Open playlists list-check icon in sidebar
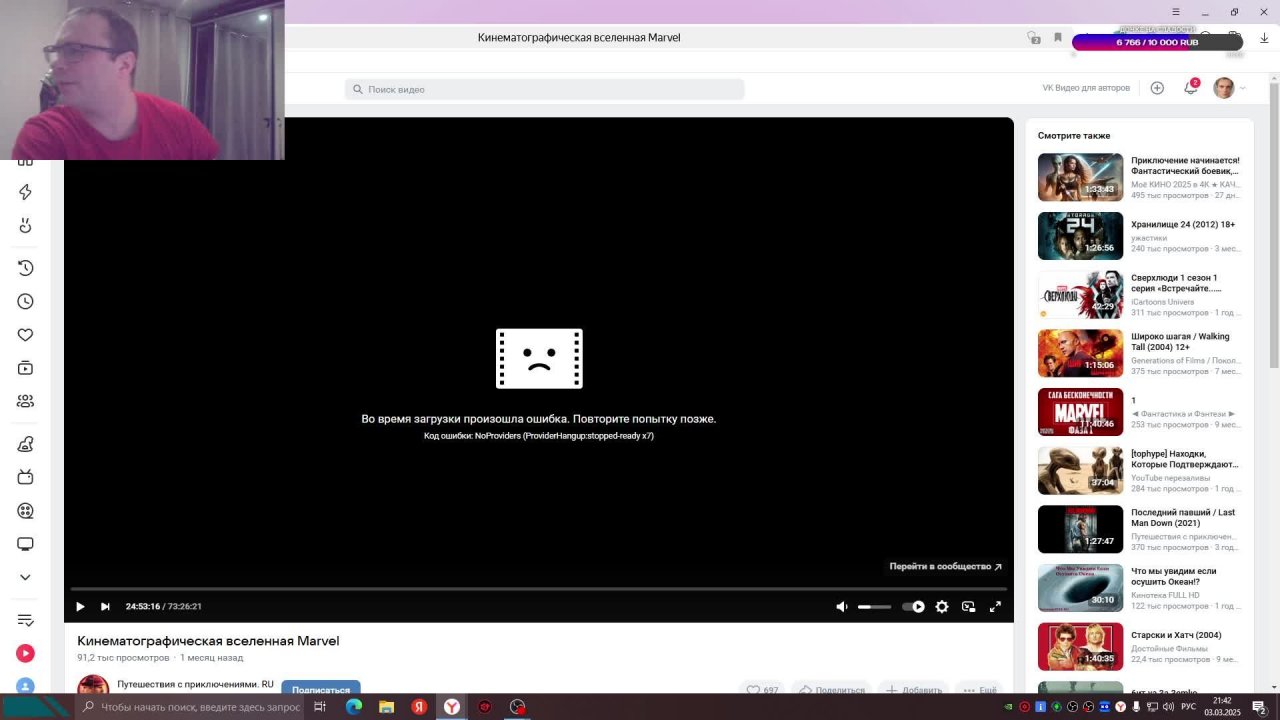The height and width of the screenshot is (720, 1280). click(x=26, y=620)
